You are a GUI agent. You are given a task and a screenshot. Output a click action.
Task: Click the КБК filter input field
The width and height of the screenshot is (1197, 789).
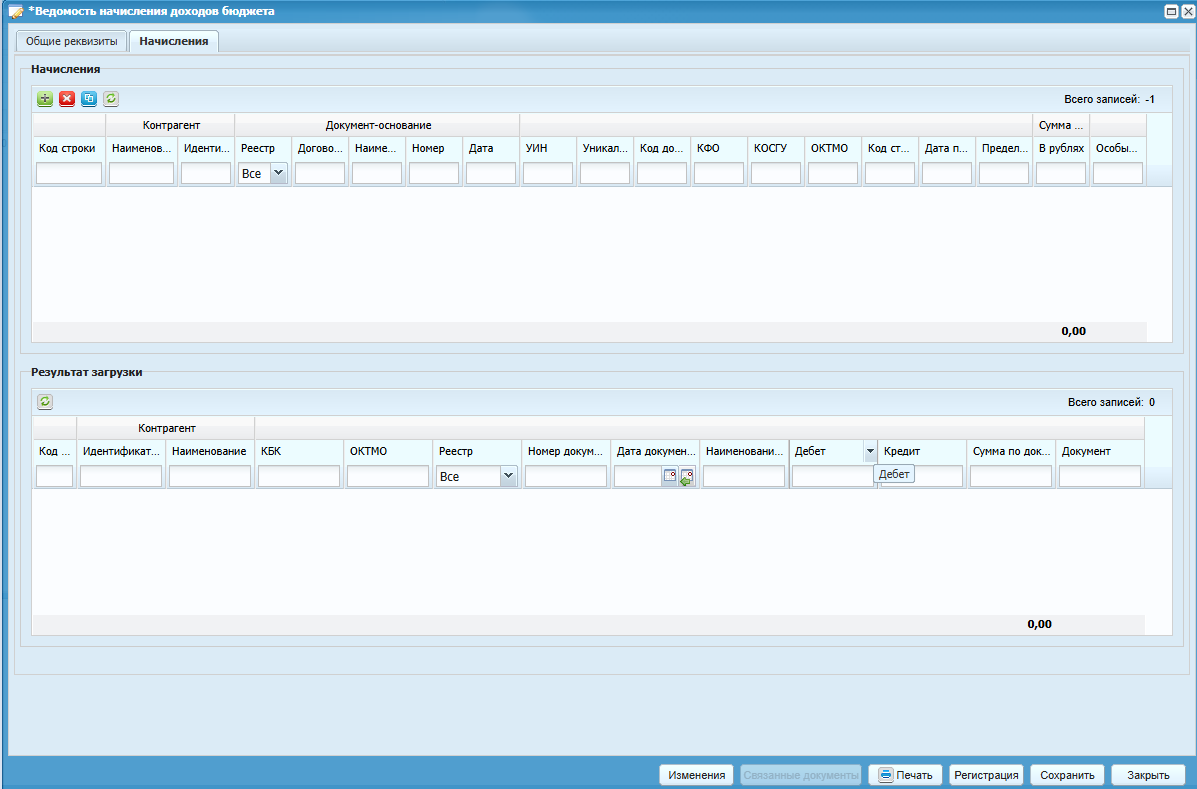(299, 477)
